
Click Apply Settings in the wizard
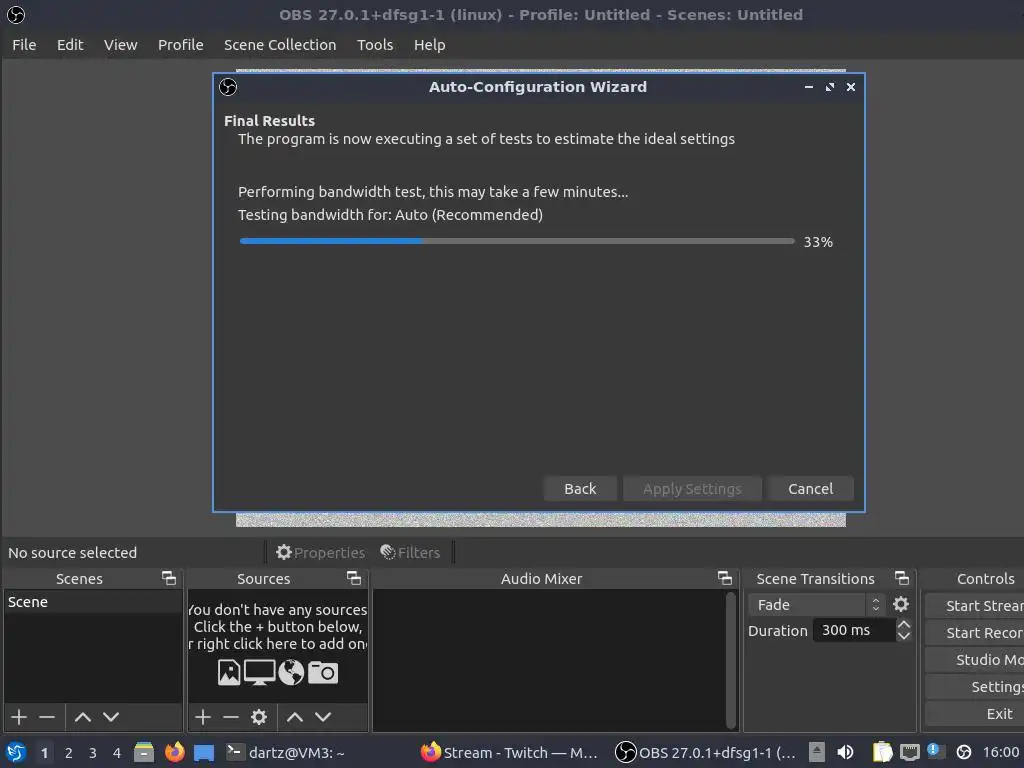(x=692, y=488)
